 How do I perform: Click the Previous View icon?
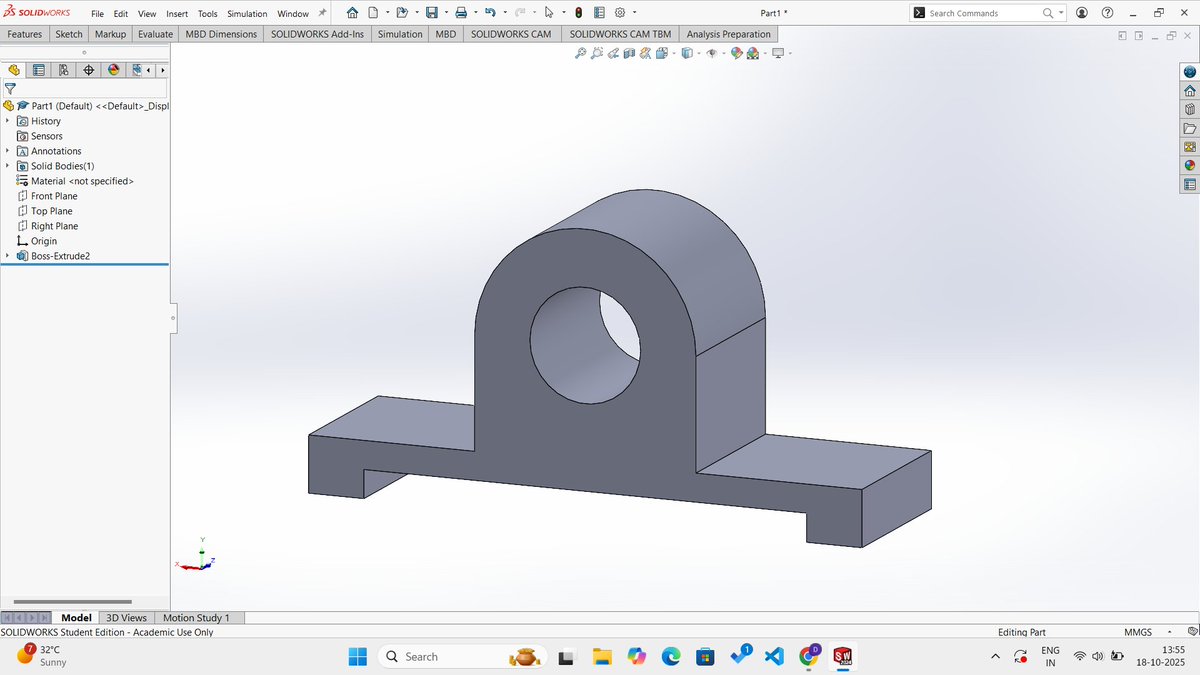pyautogui.click(x=612, y=53)
